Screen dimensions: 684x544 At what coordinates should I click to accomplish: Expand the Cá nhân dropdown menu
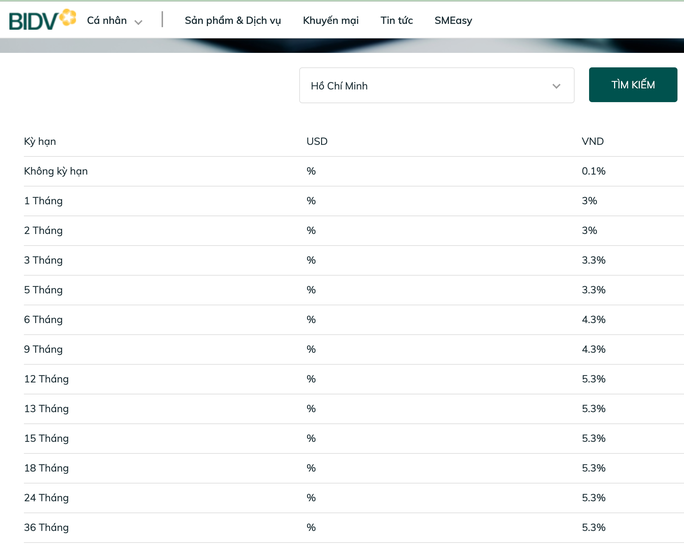point(114,20)
